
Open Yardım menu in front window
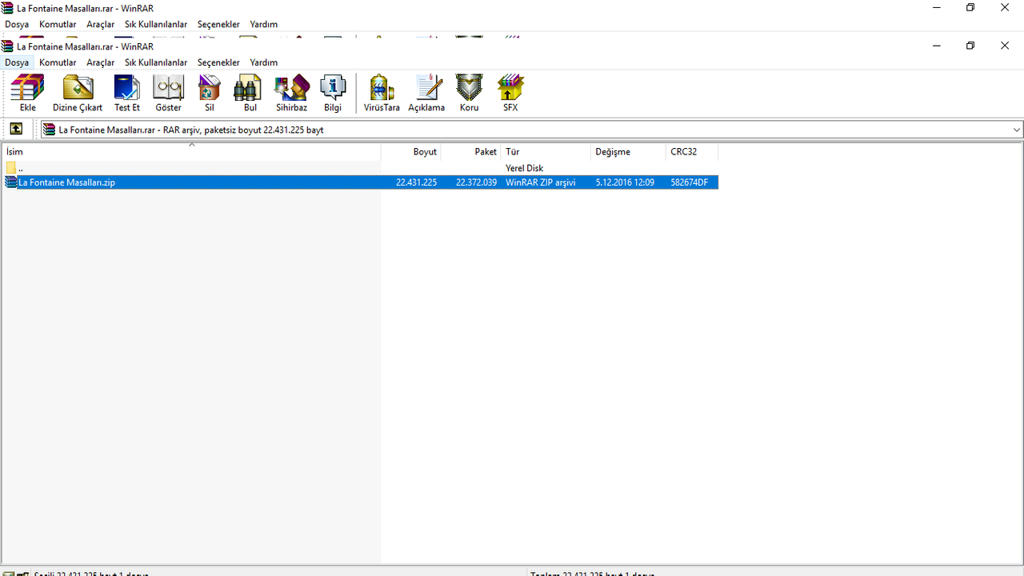tap(264, 63)
